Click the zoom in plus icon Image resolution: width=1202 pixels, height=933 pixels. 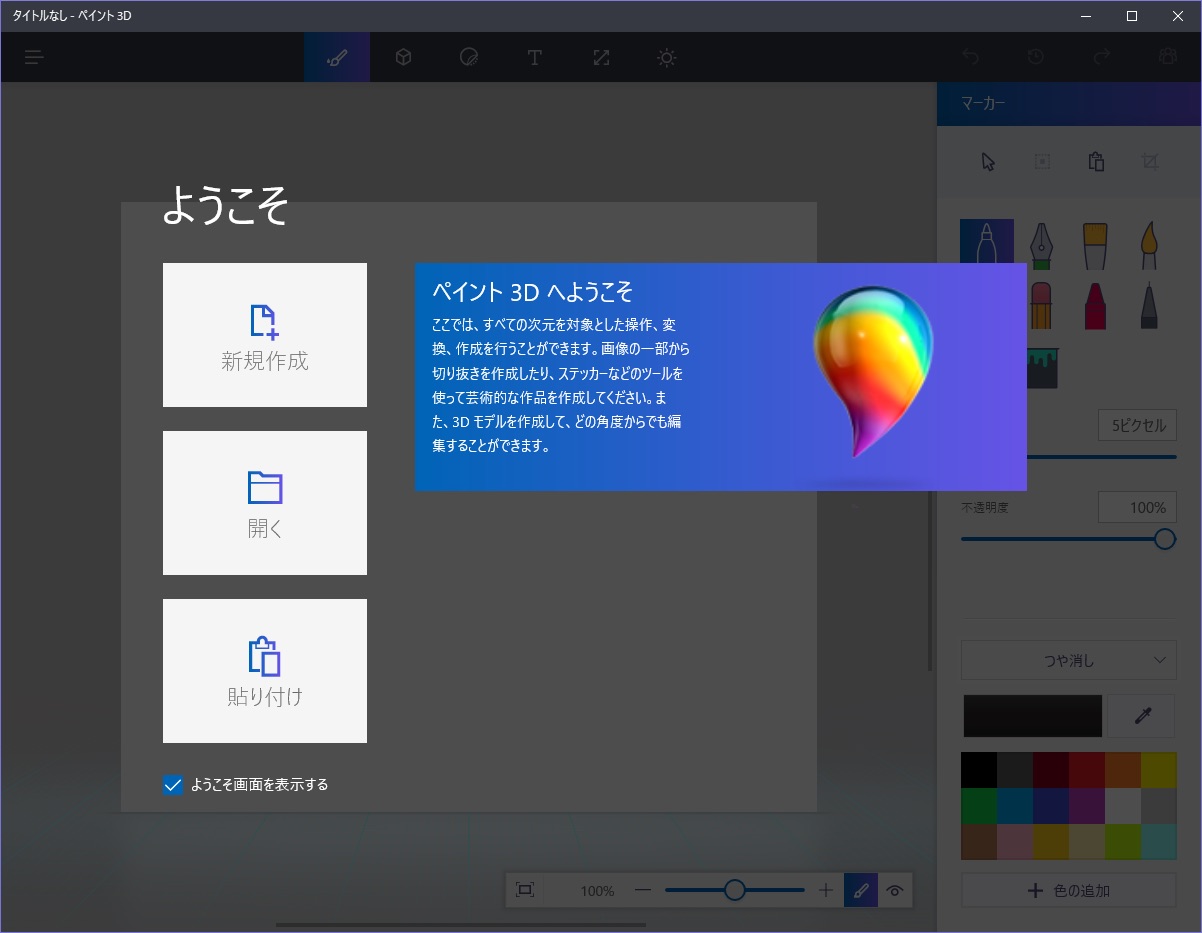tap(826, 890)
